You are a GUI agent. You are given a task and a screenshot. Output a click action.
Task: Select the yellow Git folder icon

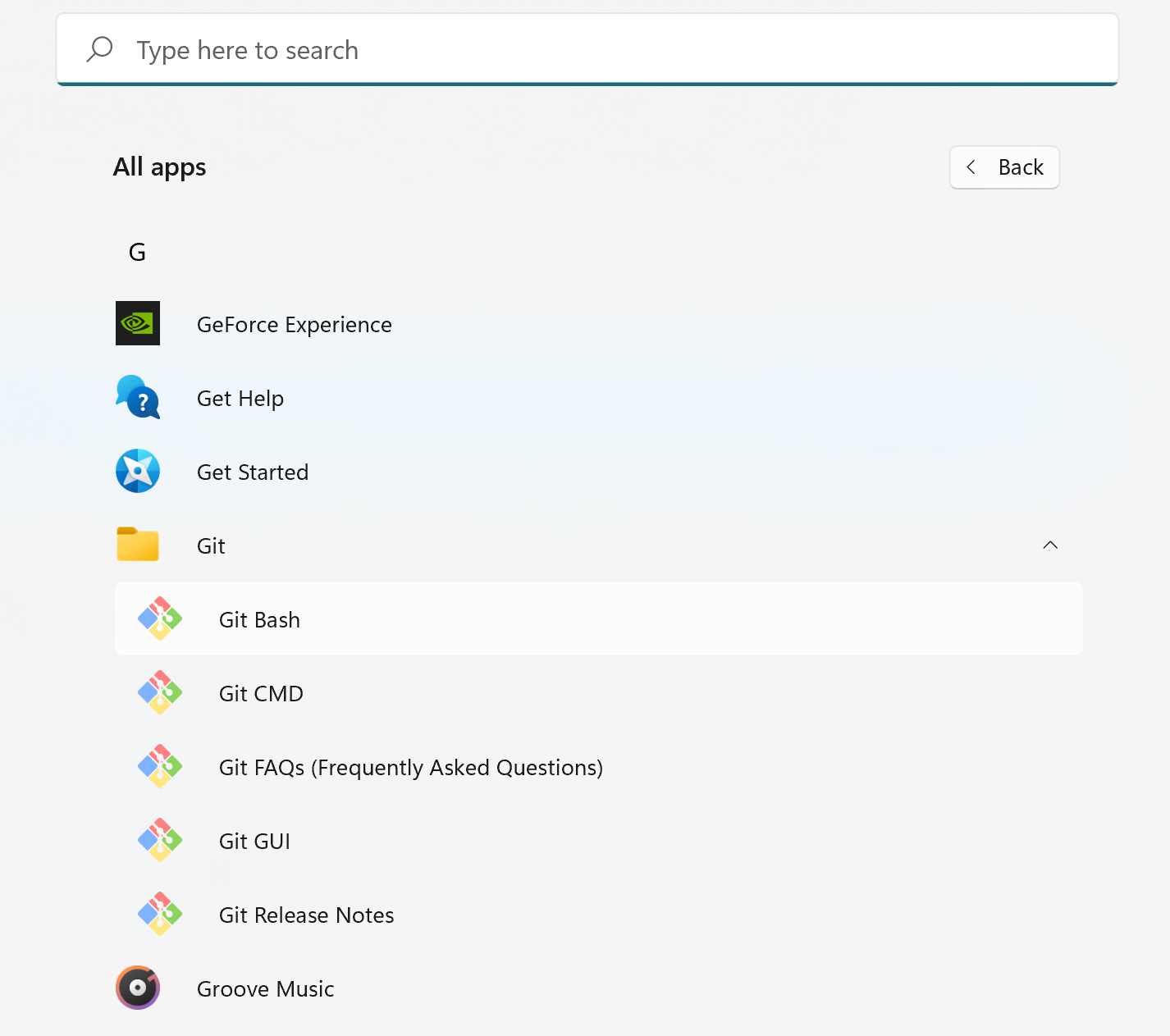click(138, 544)
